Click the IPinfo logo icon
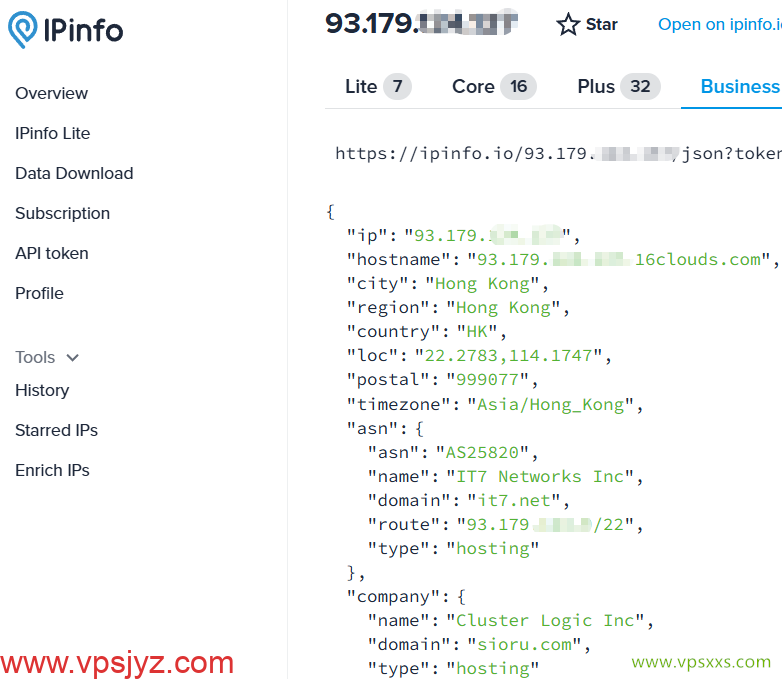This screenshot has width=782, height=679. coord(22,30)
